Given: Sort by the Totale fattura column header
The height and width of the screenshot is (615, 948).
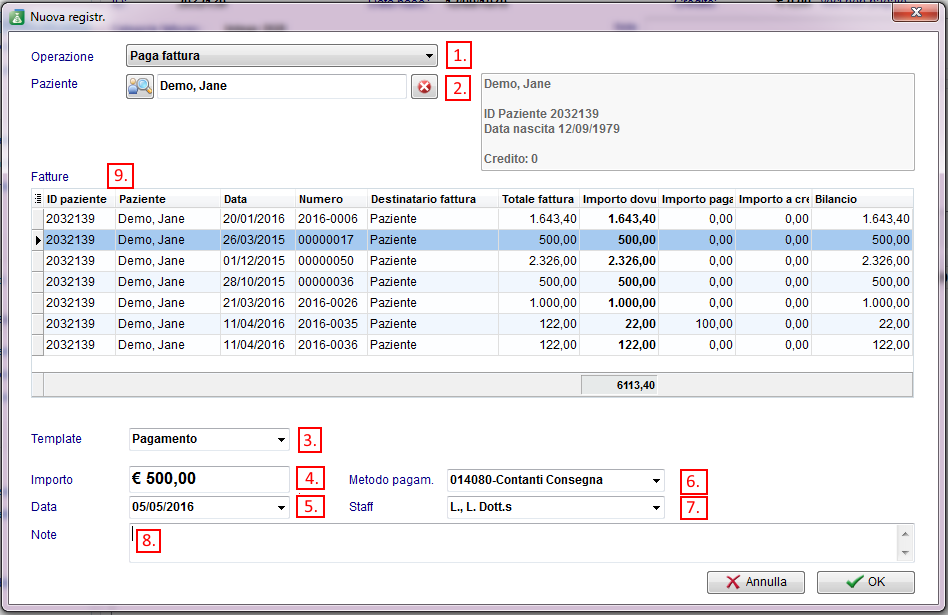Looking at the screenshot, I should (537, 199).
